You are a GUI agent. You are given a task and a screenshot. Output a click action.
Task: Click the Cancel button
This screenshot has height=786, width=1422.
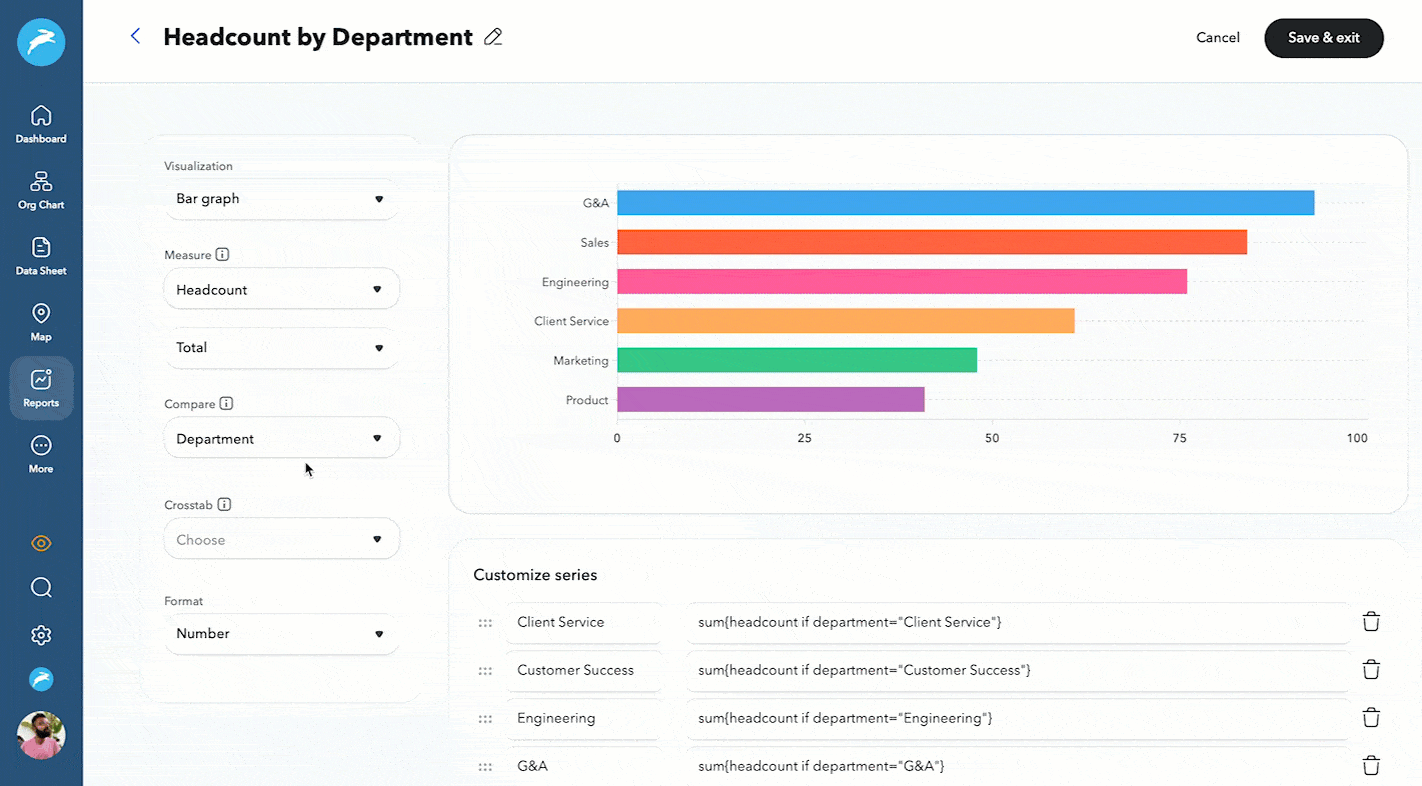pyautogui.click(x=1217, y=37)
